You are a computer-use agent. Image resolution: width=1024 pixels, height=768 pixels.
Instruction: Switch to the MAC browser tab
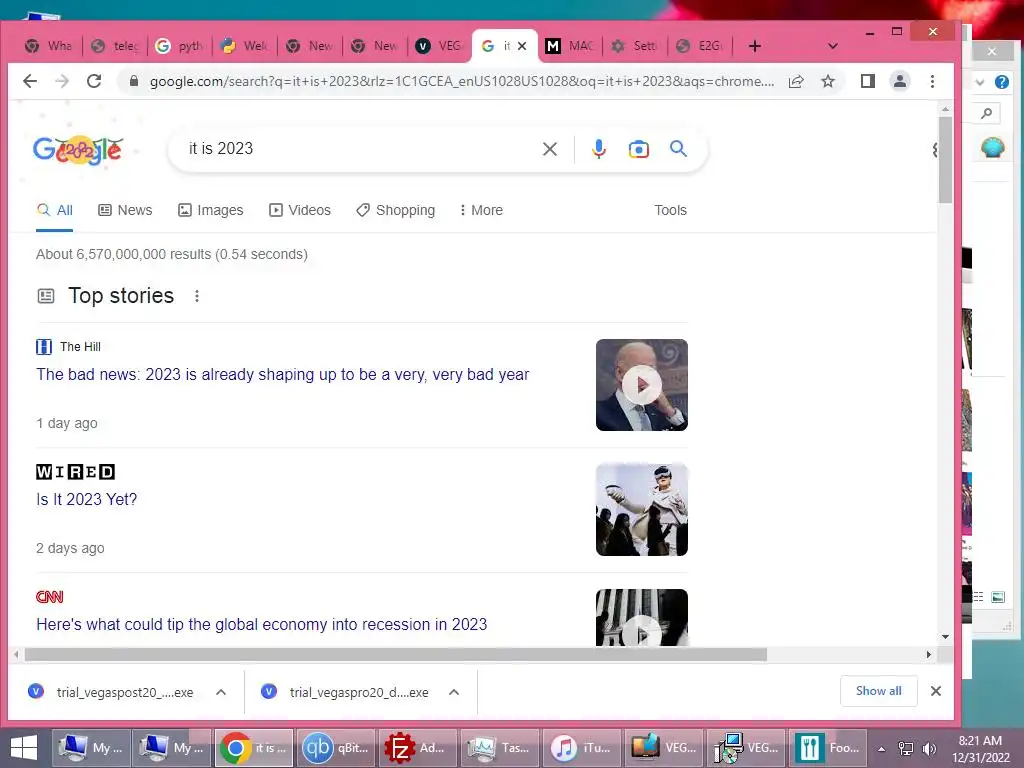click(570, 46)
